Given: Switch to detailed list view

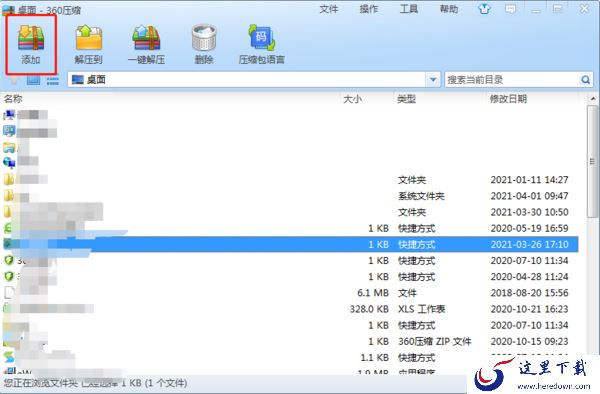Looking at the screenshot, I should [52, 80].
